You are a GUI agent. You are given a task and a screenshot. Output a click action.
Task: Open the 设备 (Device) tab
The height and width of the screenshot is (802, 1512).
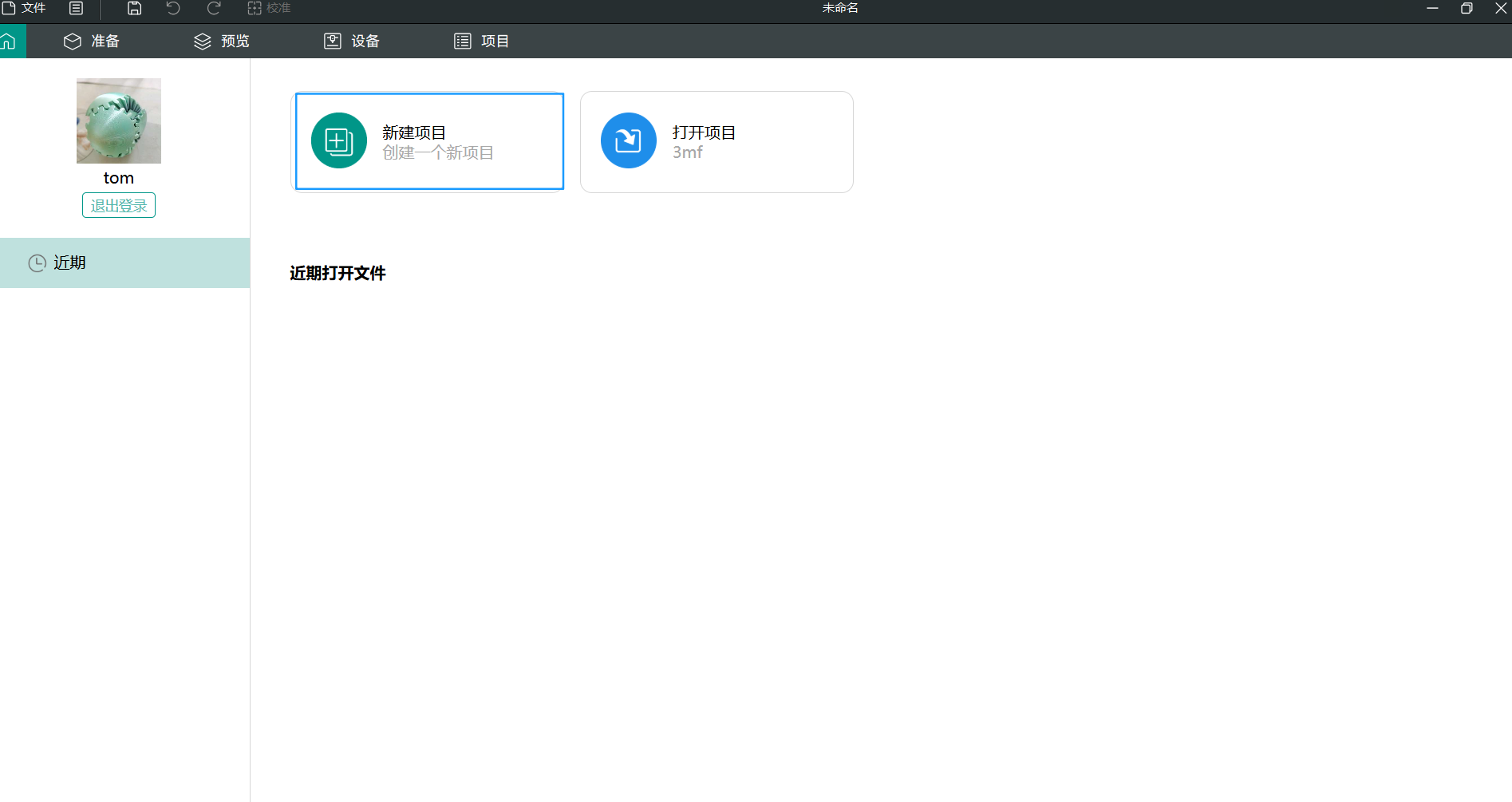(351, 41)
